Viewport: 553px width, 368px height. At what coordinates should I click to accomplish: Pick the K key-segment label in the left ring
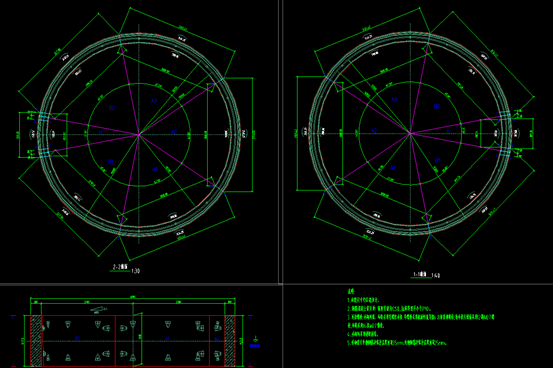tap(101, 133)
